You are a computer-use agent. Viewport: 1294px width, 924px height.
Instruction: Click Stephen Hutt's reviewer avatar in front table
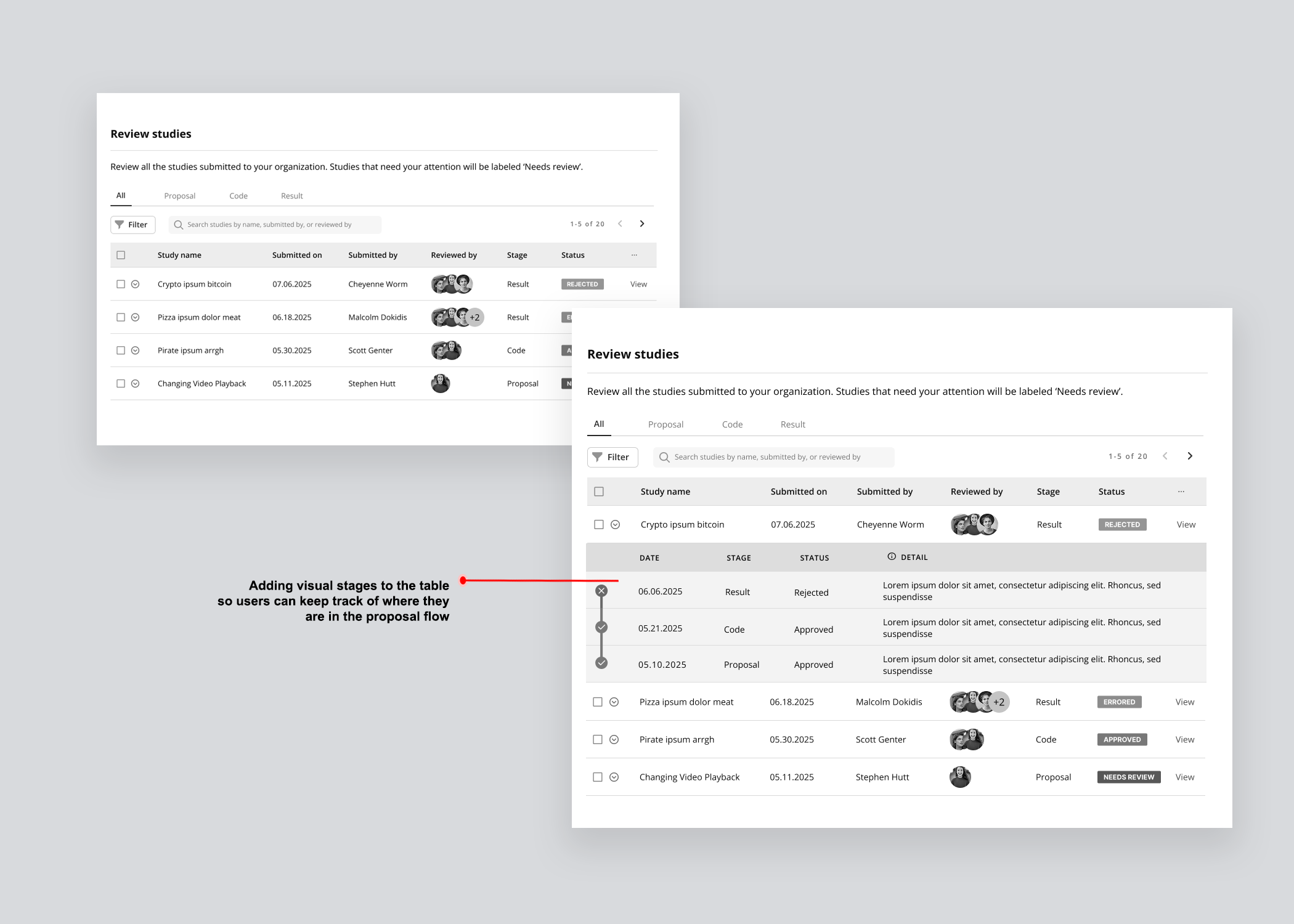960,777
